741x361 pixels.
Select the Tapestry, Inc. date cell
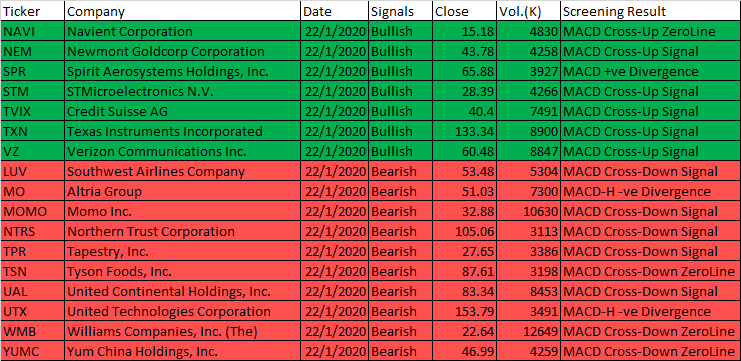tap(335, 251)
